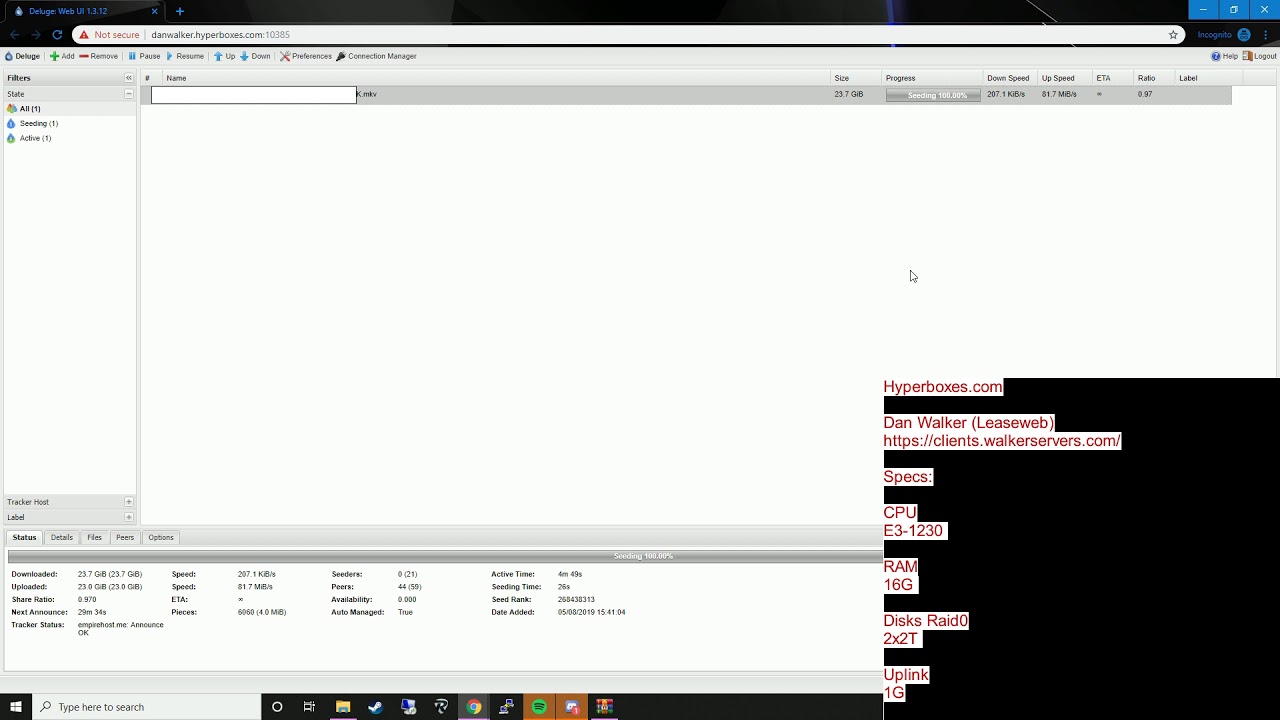The width and height of the screenshot is (1280, 720).
Task: Resume the selected torrent
Action: [x=184, y=56]
